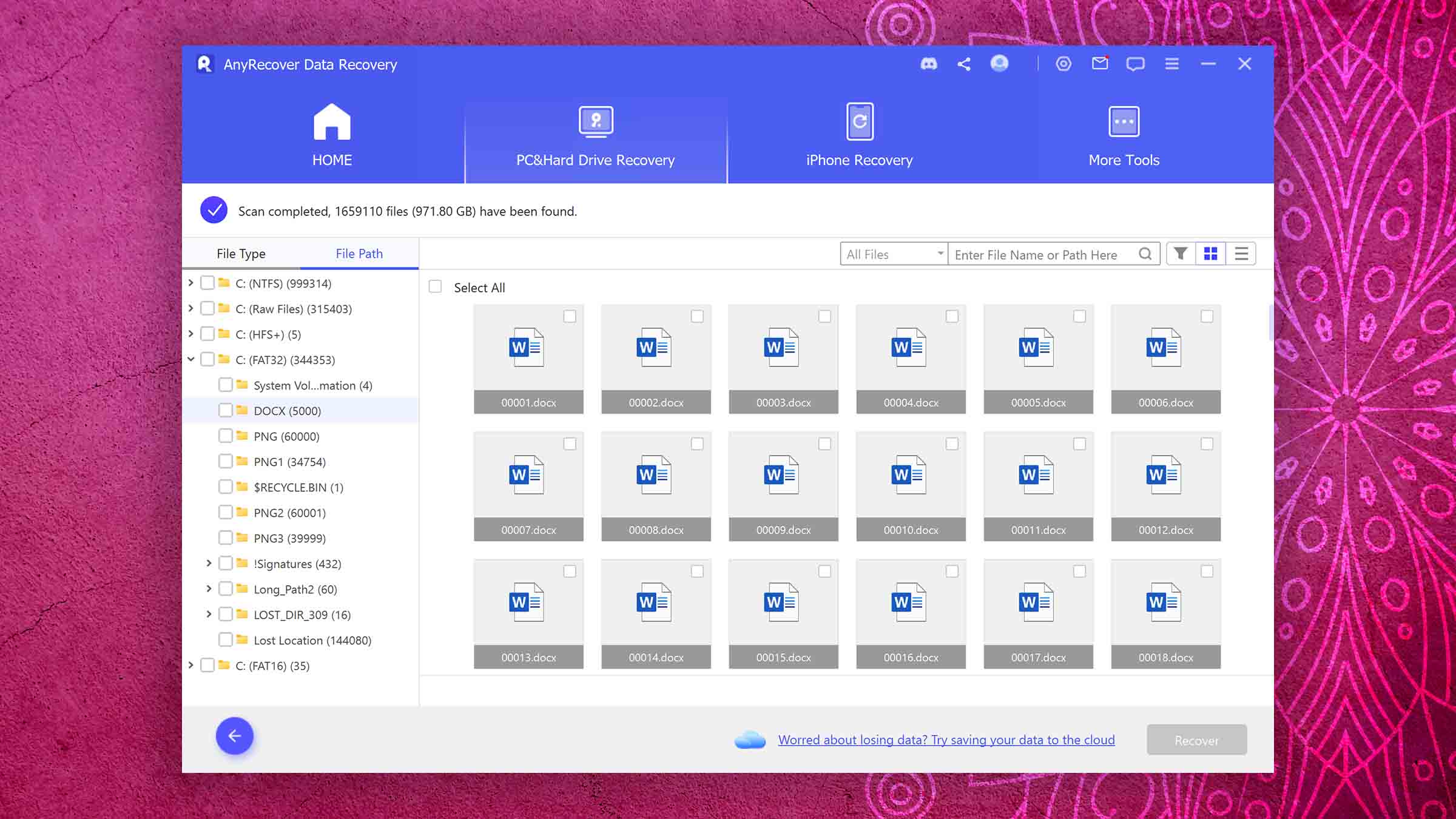Click the cloud icon near the link
The width and height of the screenshot is (1456, 819).
[750, 740]
